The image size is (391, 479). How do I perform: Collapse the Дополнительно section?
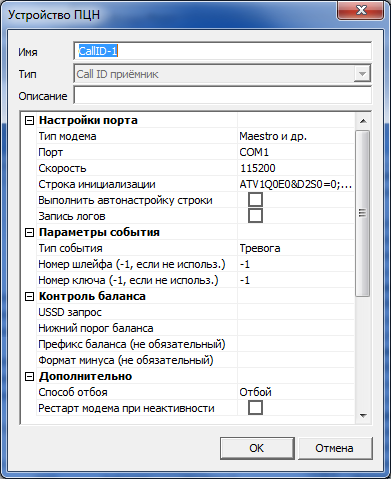click(30, 376)
